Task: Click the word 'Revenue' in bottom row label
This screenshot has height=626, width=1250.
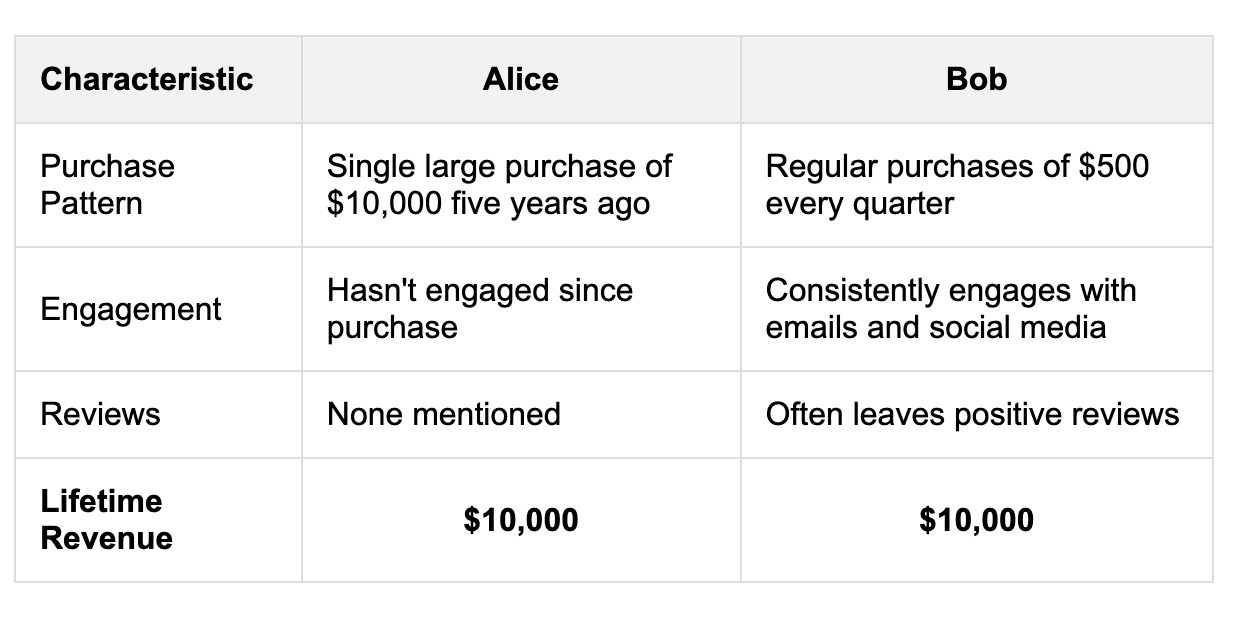Action: click(107, 539)
